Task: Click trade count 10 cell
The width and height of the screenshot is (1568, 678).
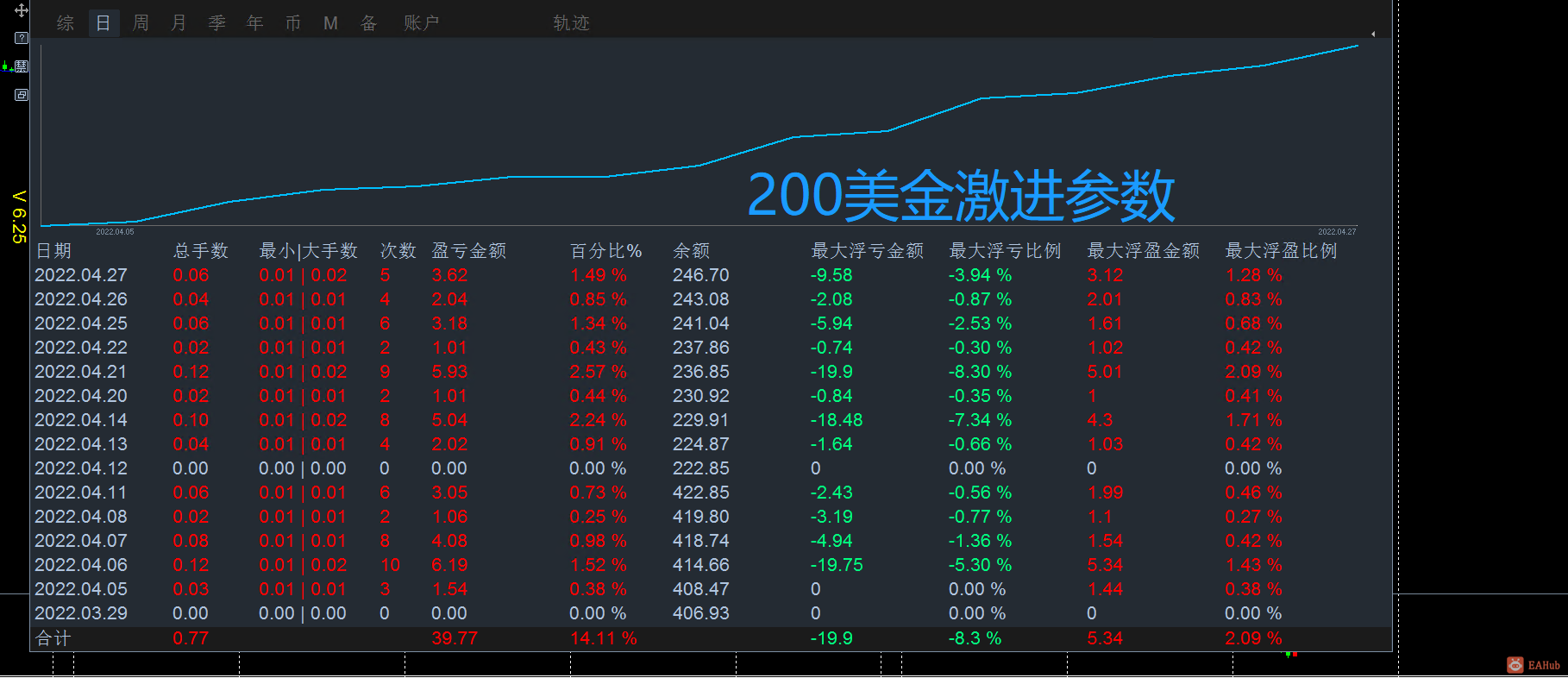Action: point(390,565)
